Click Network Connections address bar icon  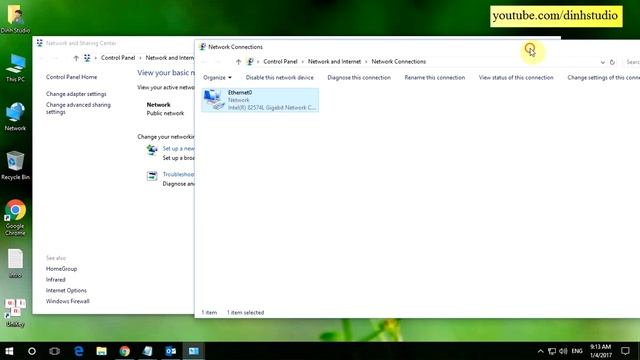coord(250,62)
